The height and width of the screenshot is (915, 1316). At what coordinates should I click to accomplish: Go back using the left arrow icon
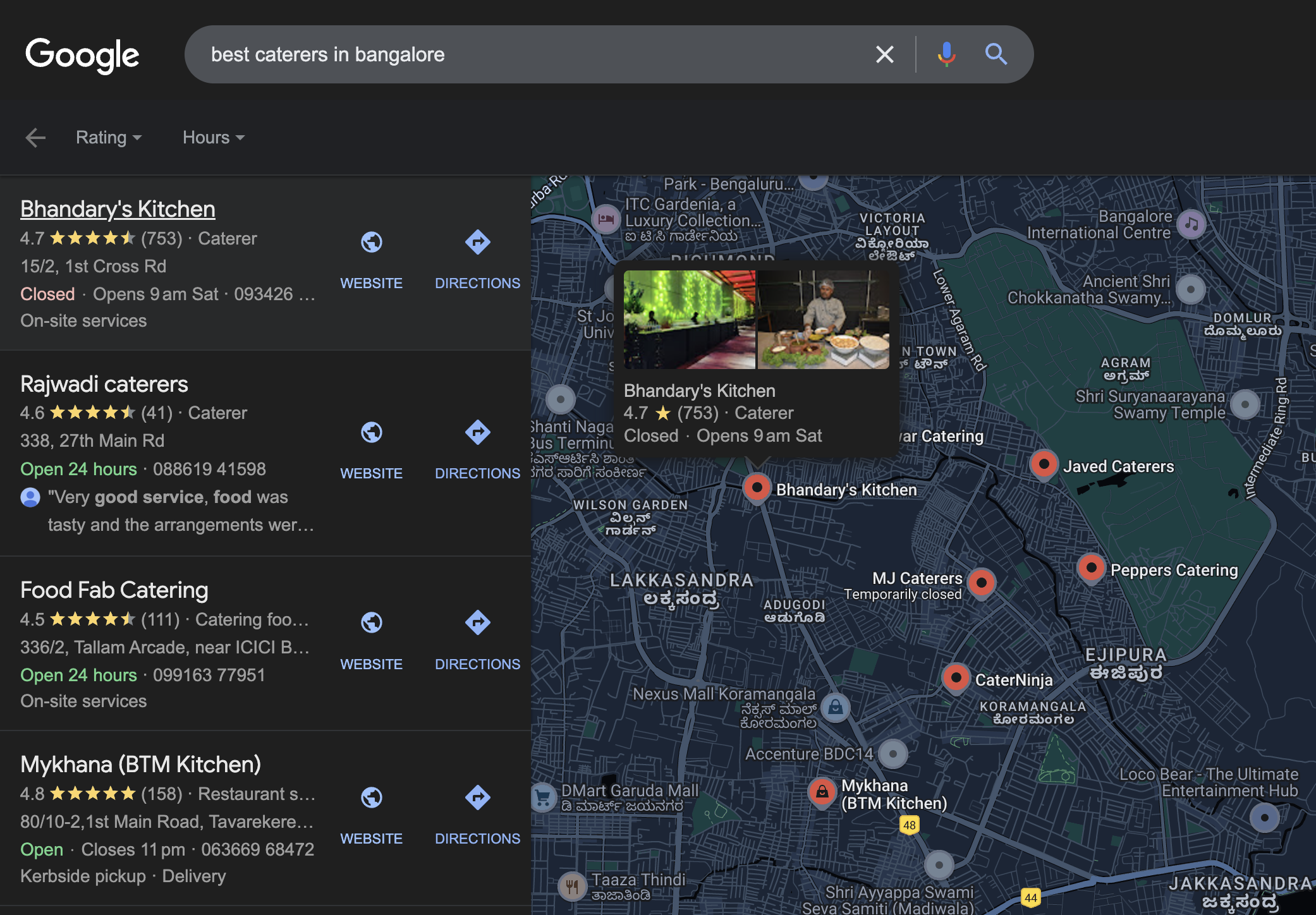click(x=35, y=137)
